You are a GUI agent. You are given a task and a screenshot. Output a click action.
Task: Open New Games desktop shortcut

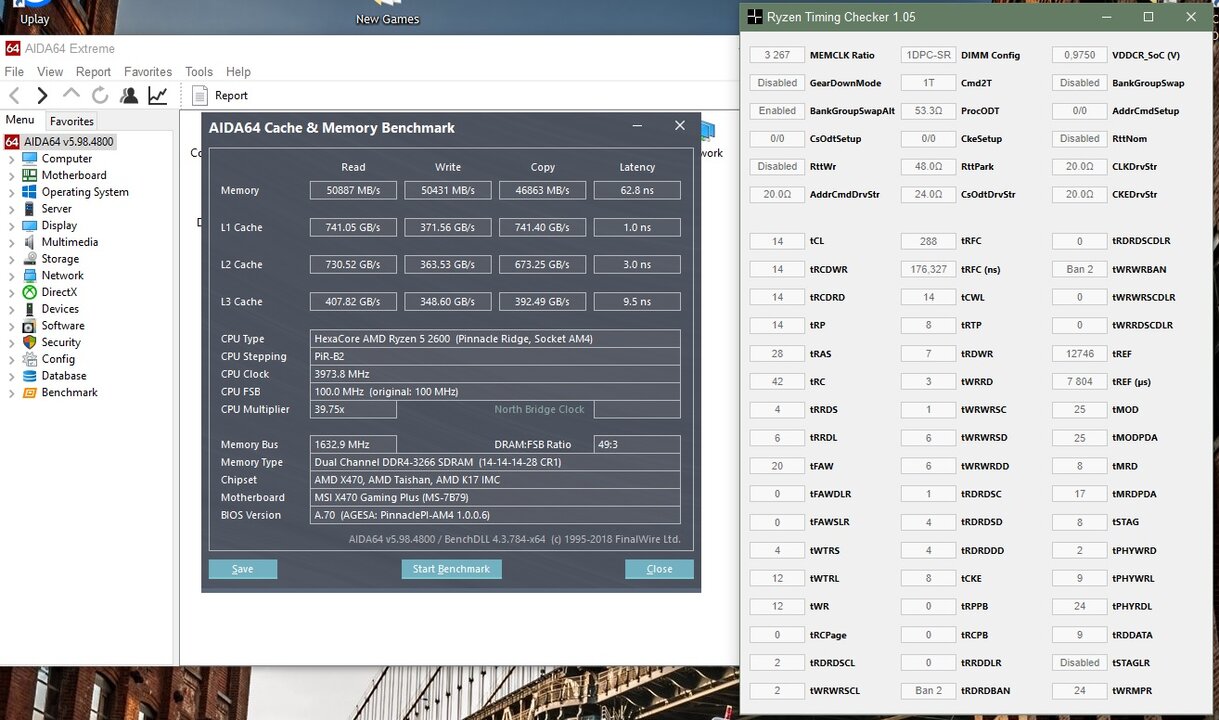[x=387, y=13]
